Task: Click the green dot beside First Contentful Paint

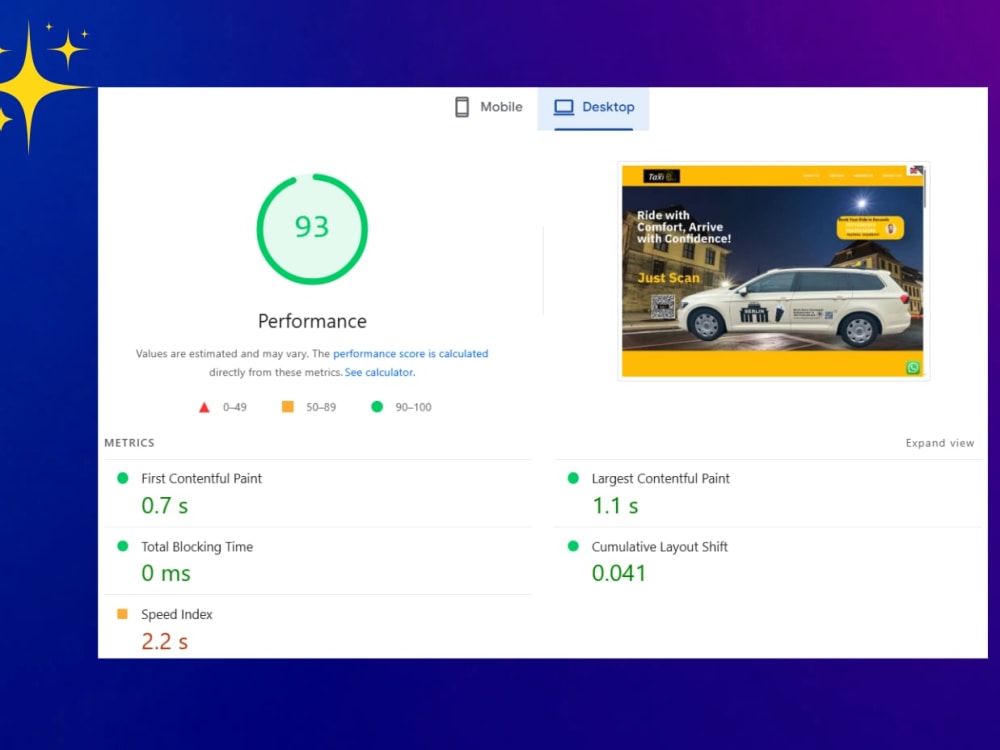Action: 122,478
